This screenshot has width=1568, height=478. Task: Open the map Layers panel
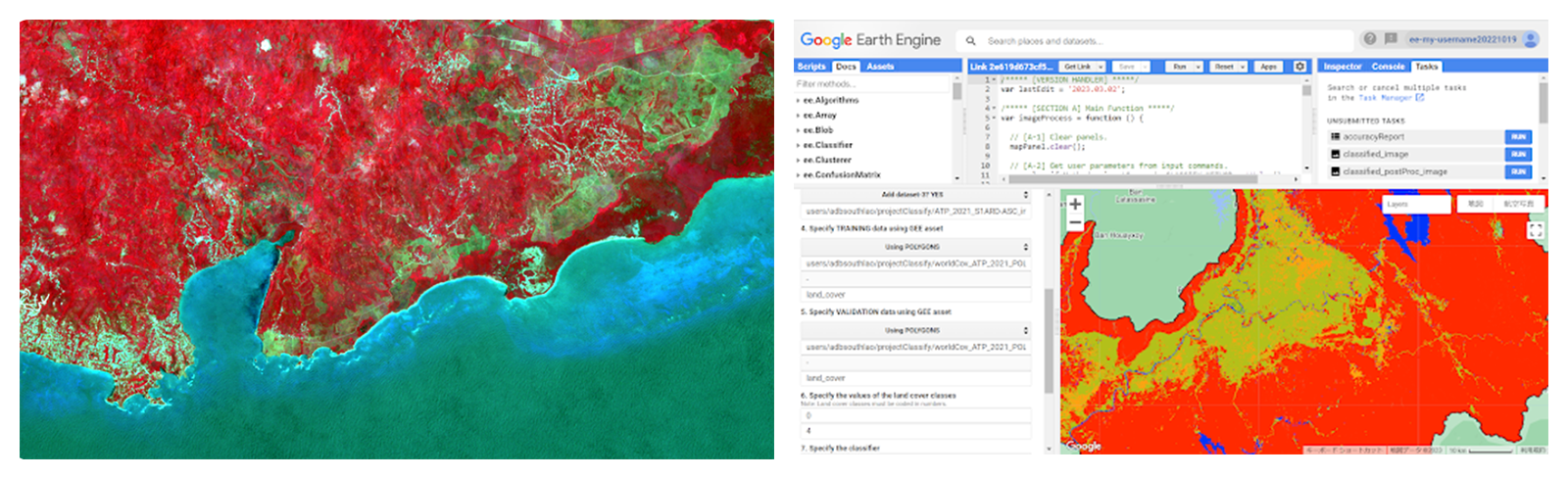pos(1415,205)
